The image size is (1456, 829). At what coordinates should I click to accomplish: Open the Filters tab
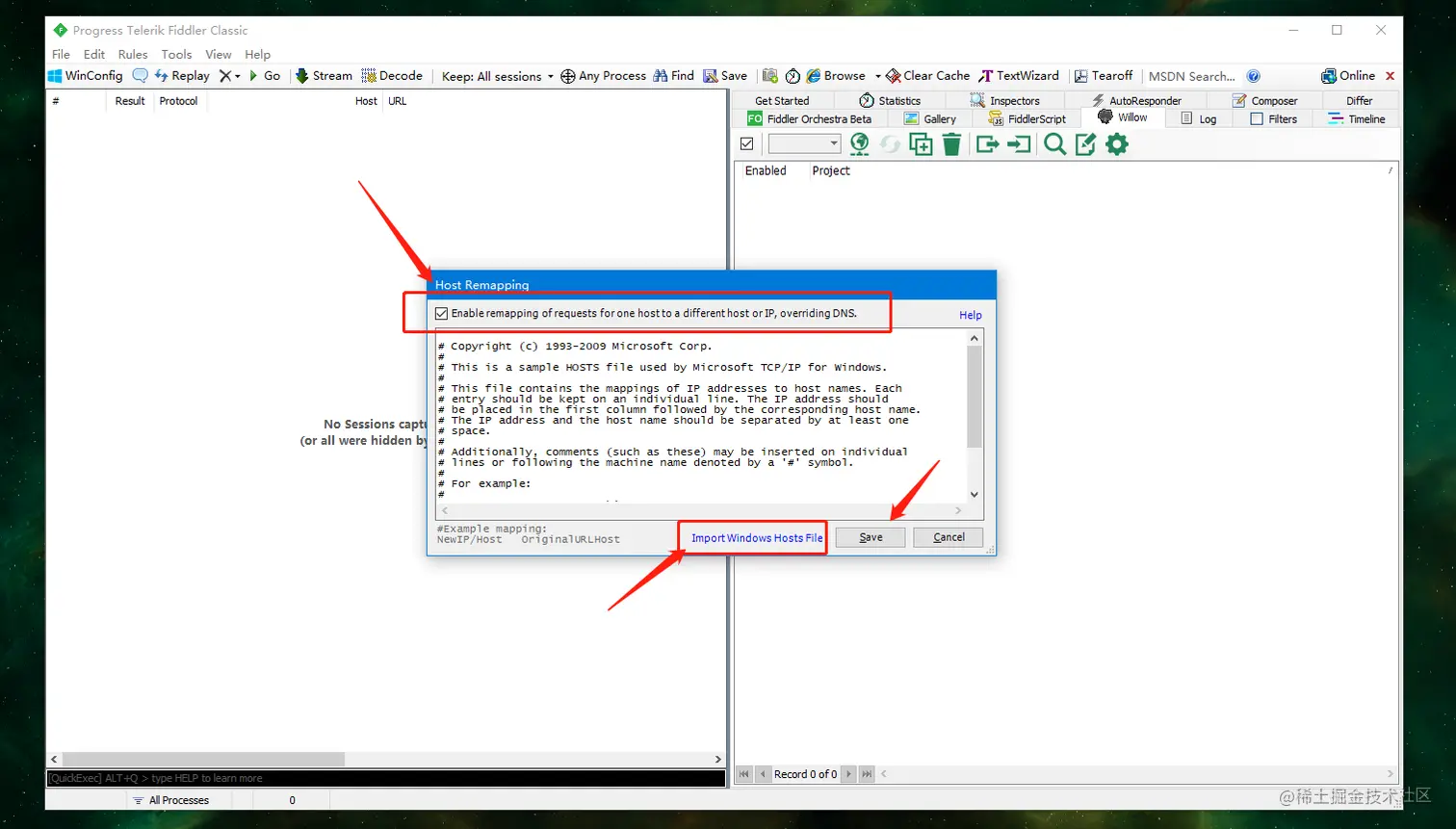click(1273, 118)
